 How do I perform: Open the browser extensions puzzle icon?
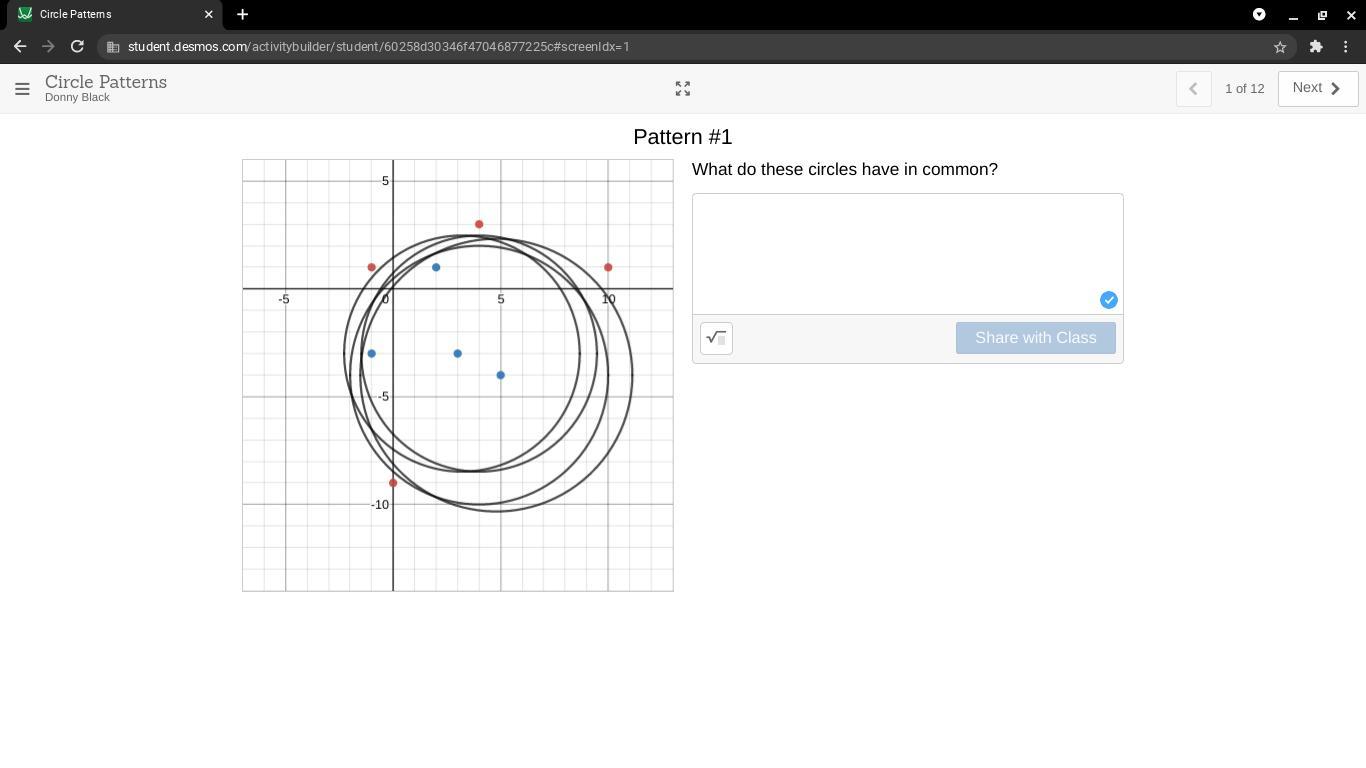1316,46
